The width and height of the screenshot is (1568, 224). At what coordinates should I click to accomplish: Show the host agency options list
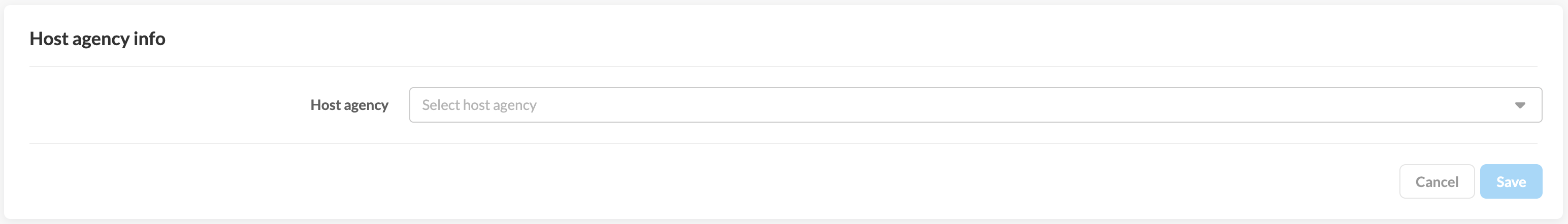974,105
